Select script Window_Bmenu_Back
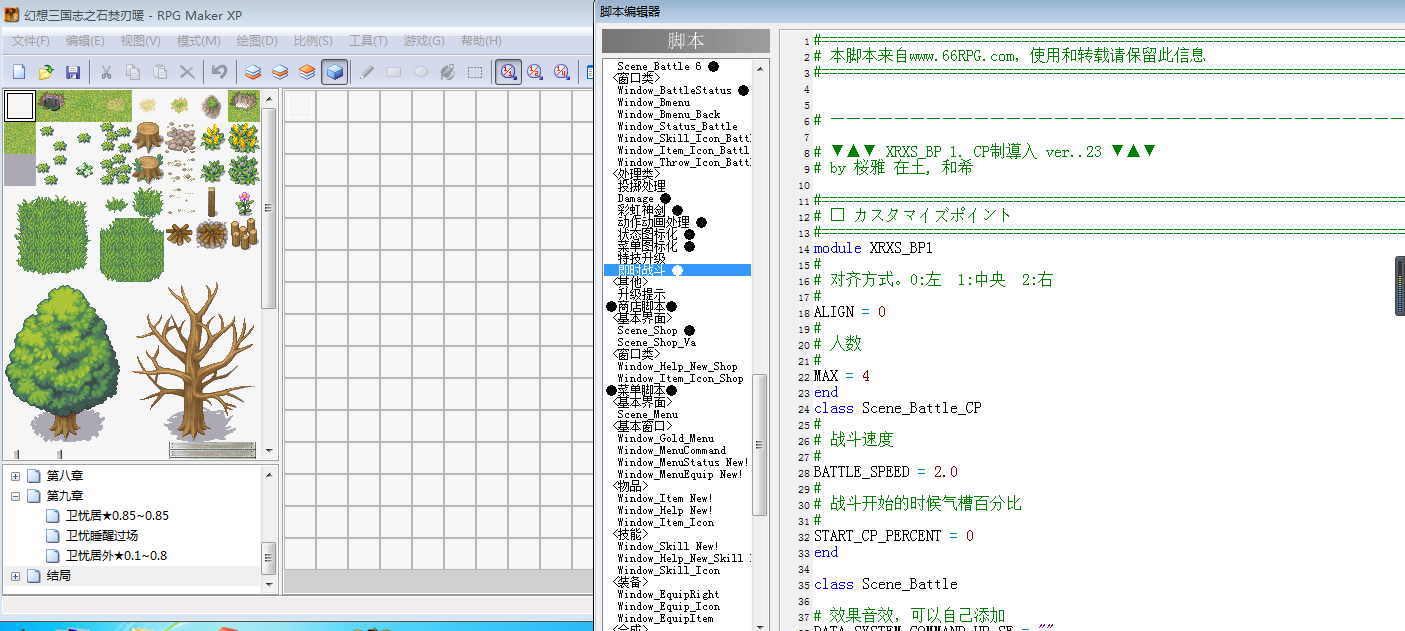The image size is (1405, 631). click(x=668, y=114)
